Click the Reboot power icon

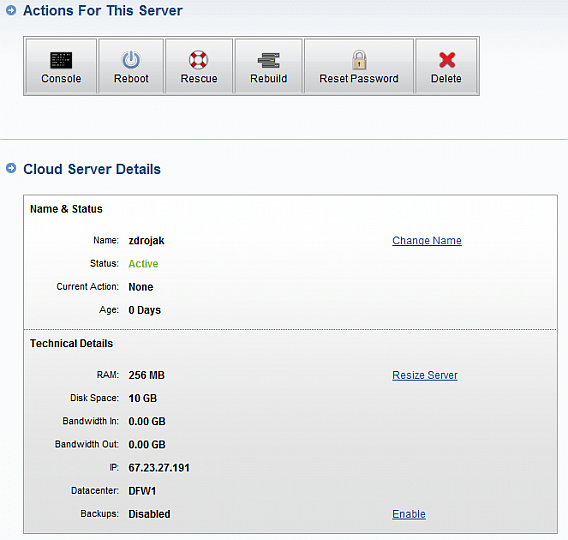tap(131, 60)
